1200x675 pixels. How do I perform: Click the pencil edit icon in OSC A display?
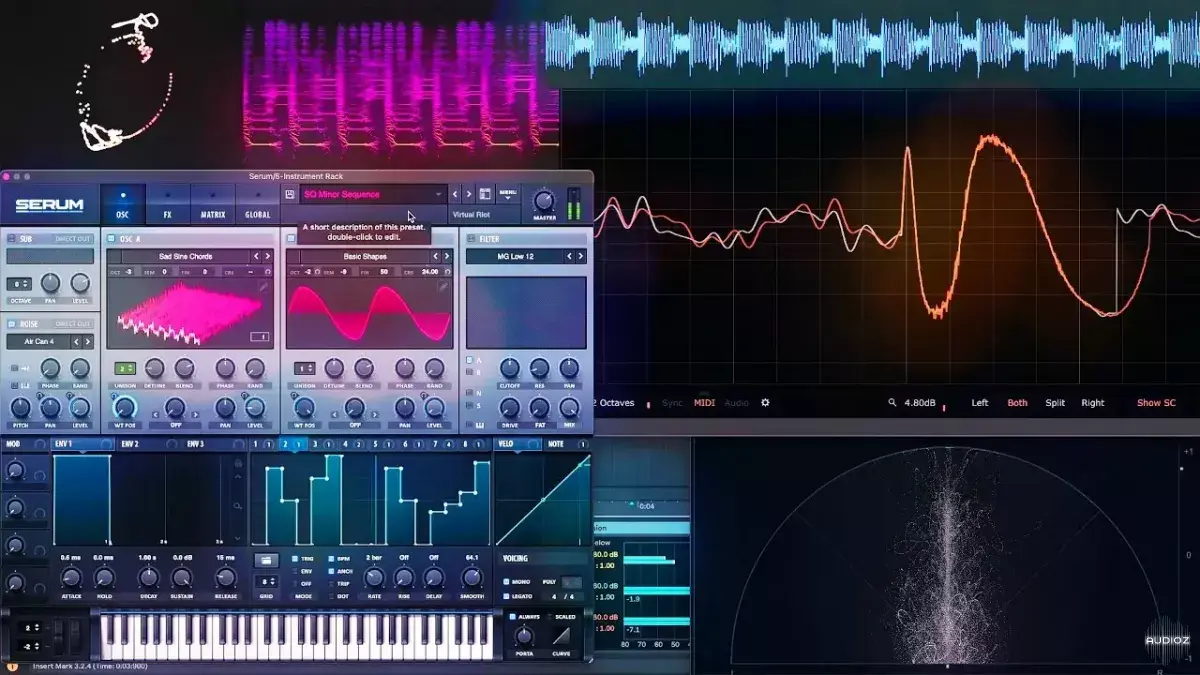point(262,285)
